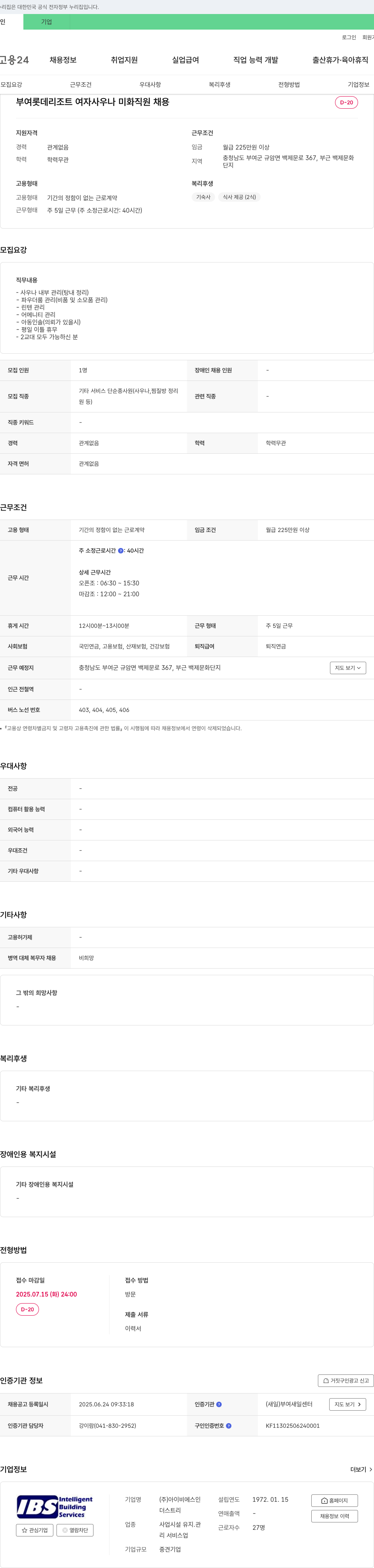
Task: Click the 기숙사 benefit tag
Action: coord(203,197)
